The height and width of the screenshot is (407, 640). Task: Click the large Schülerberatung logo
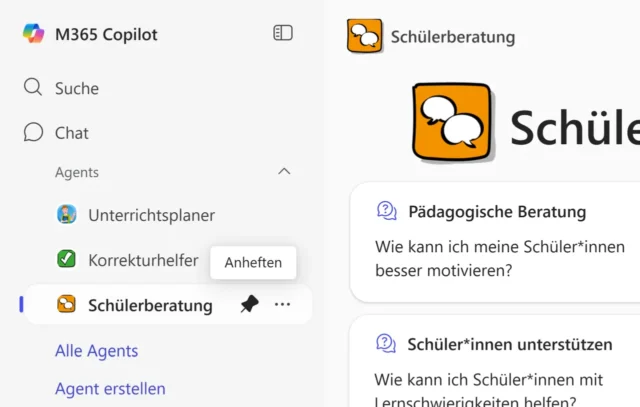(453, 124)
